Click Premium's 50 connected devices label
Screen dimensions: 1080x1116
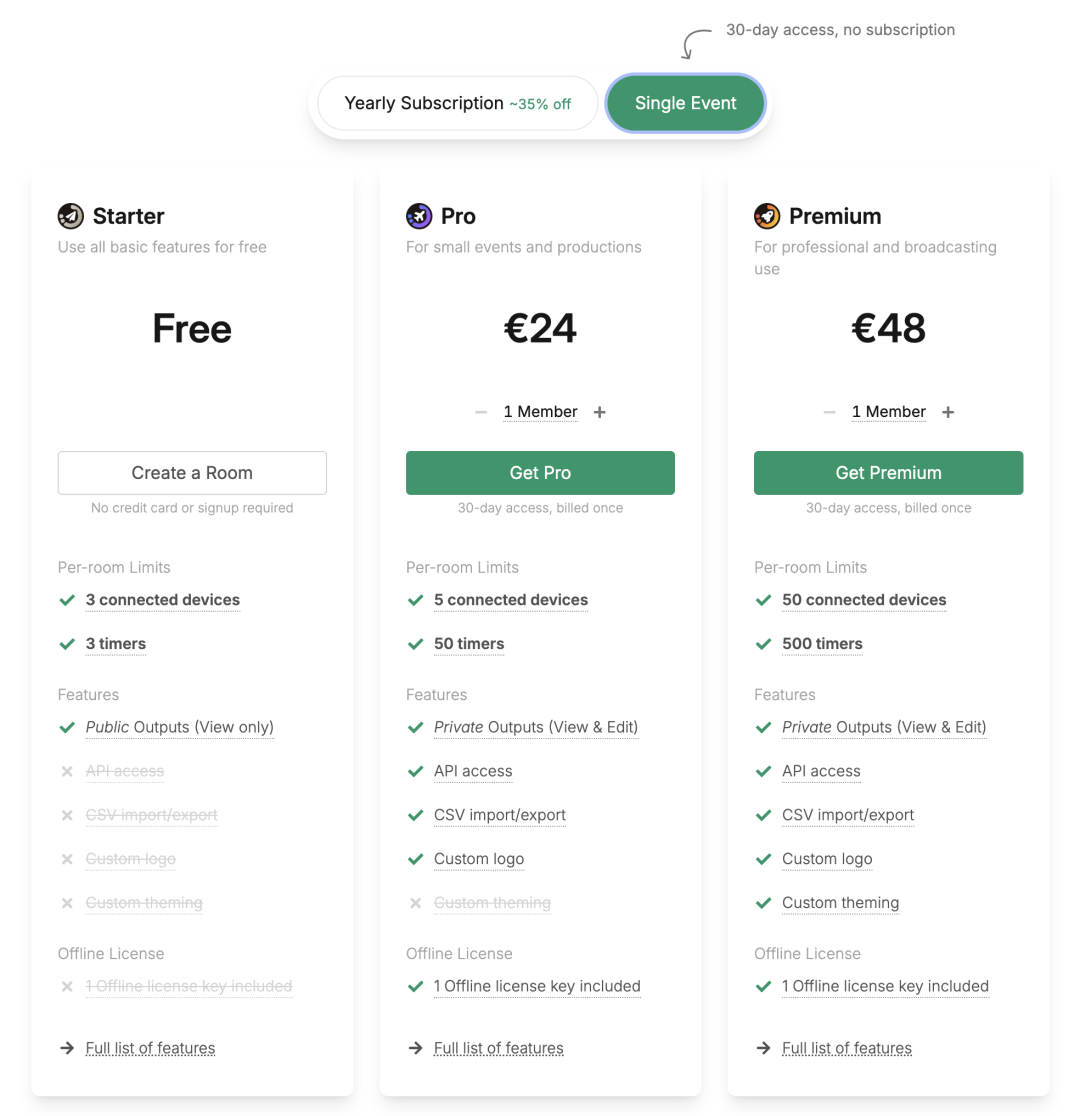click(x=864, y=600)
